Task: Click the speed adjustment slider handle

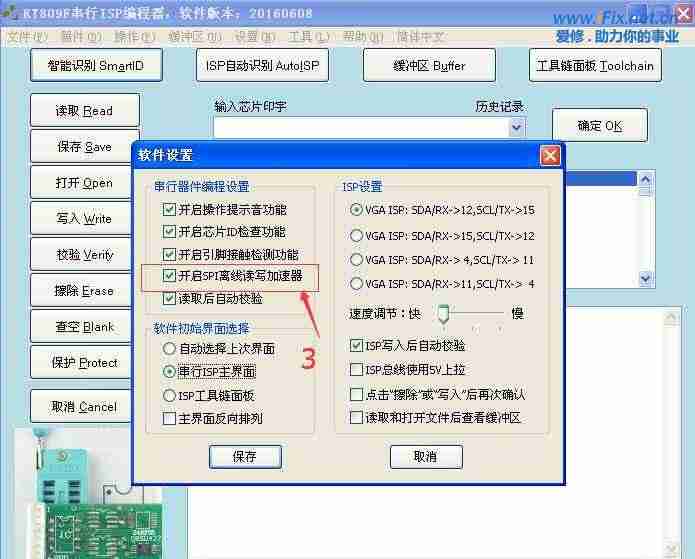Action: (442, 314)
